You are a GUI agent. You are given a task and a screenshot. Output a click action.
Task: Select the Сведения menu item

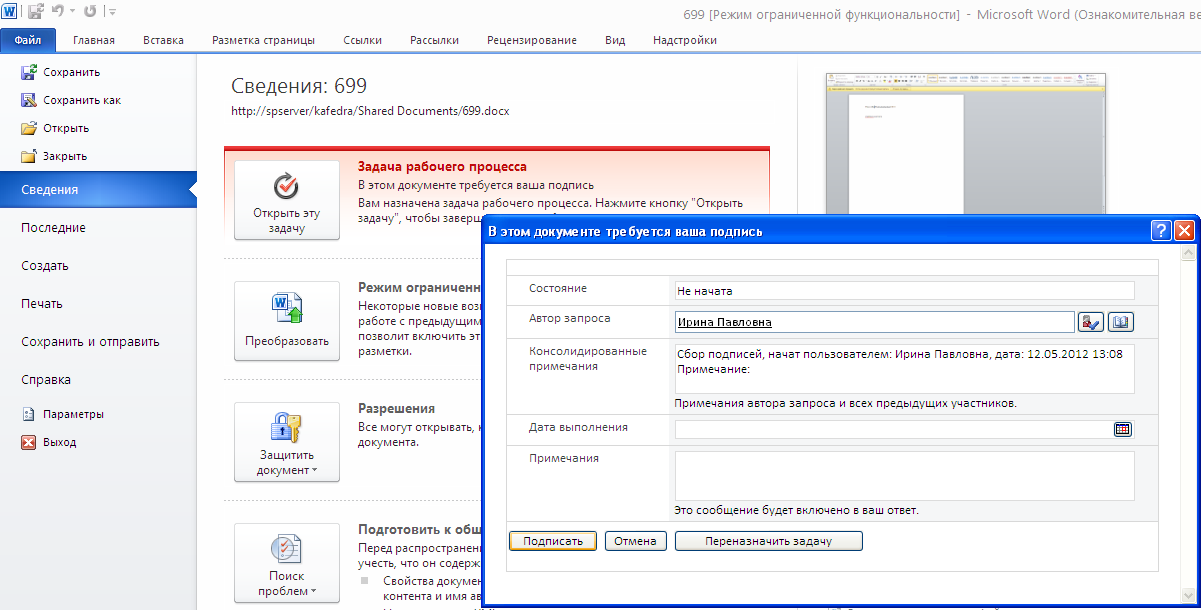point(98,189)
